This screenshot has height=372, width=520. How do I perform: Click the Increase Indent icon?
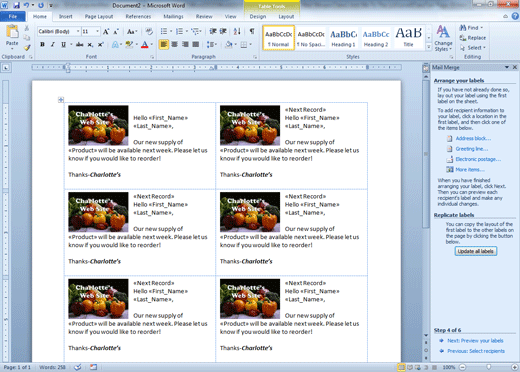(223, 31)
